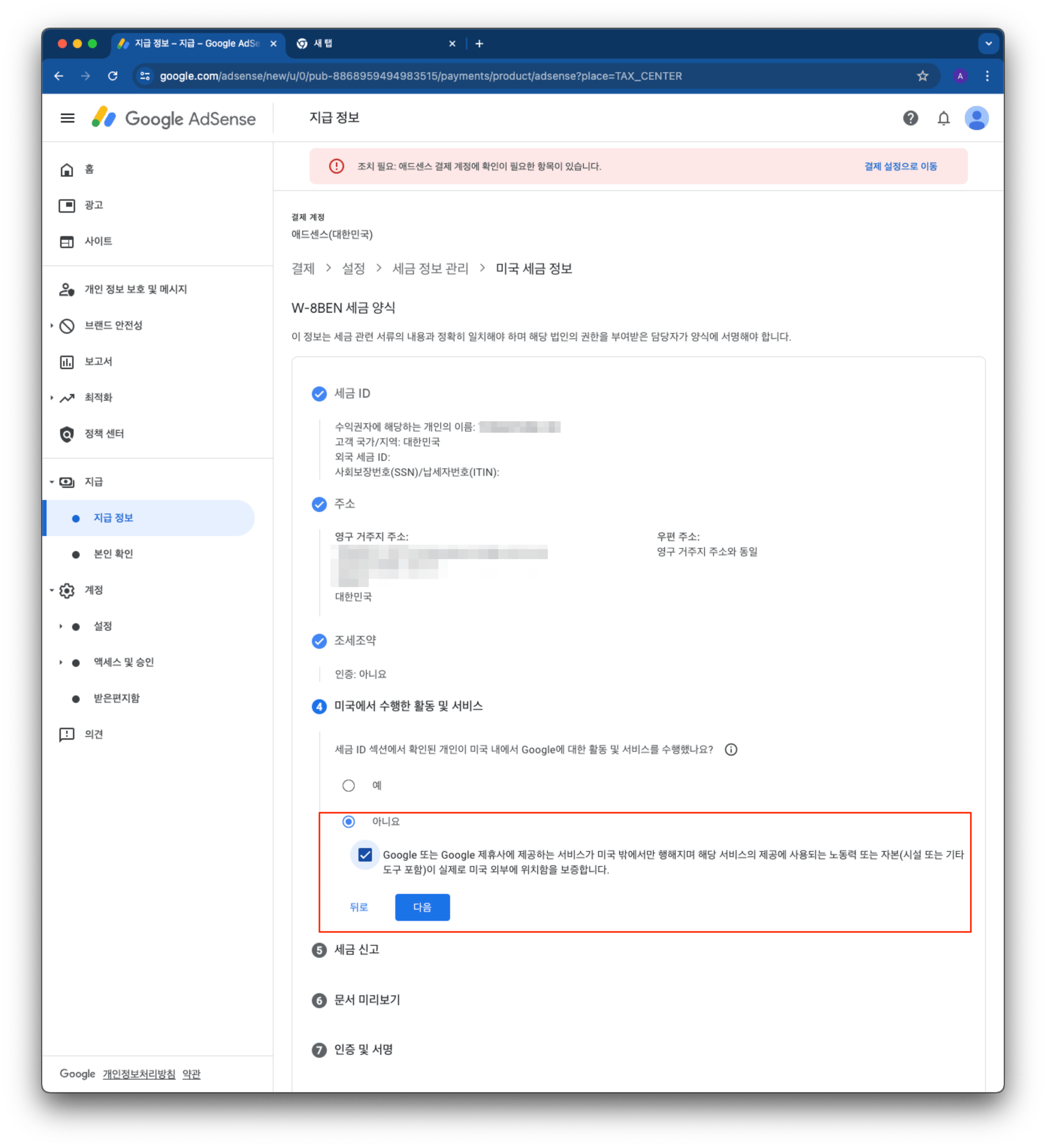
Task: Click the browser address bar URL
Action: coord(420,76)
